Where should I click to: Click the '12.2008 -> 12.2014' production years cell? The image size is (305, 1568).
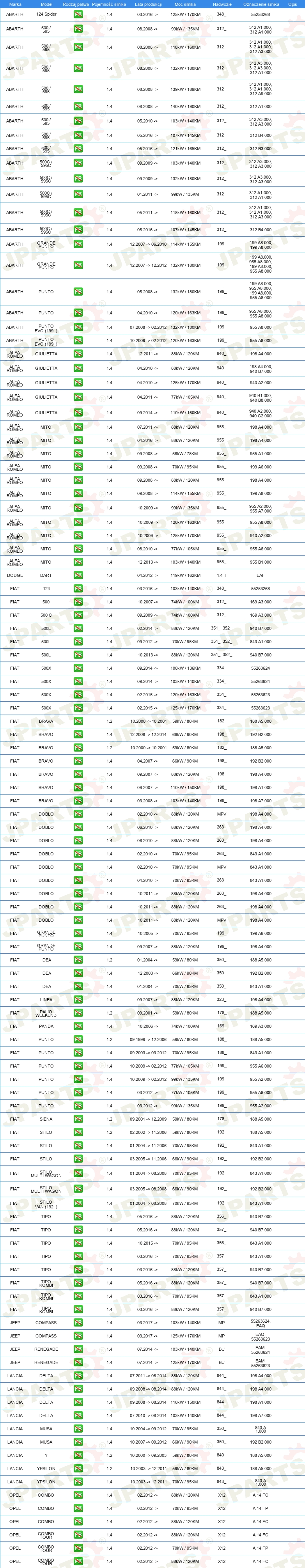[148, 735]
